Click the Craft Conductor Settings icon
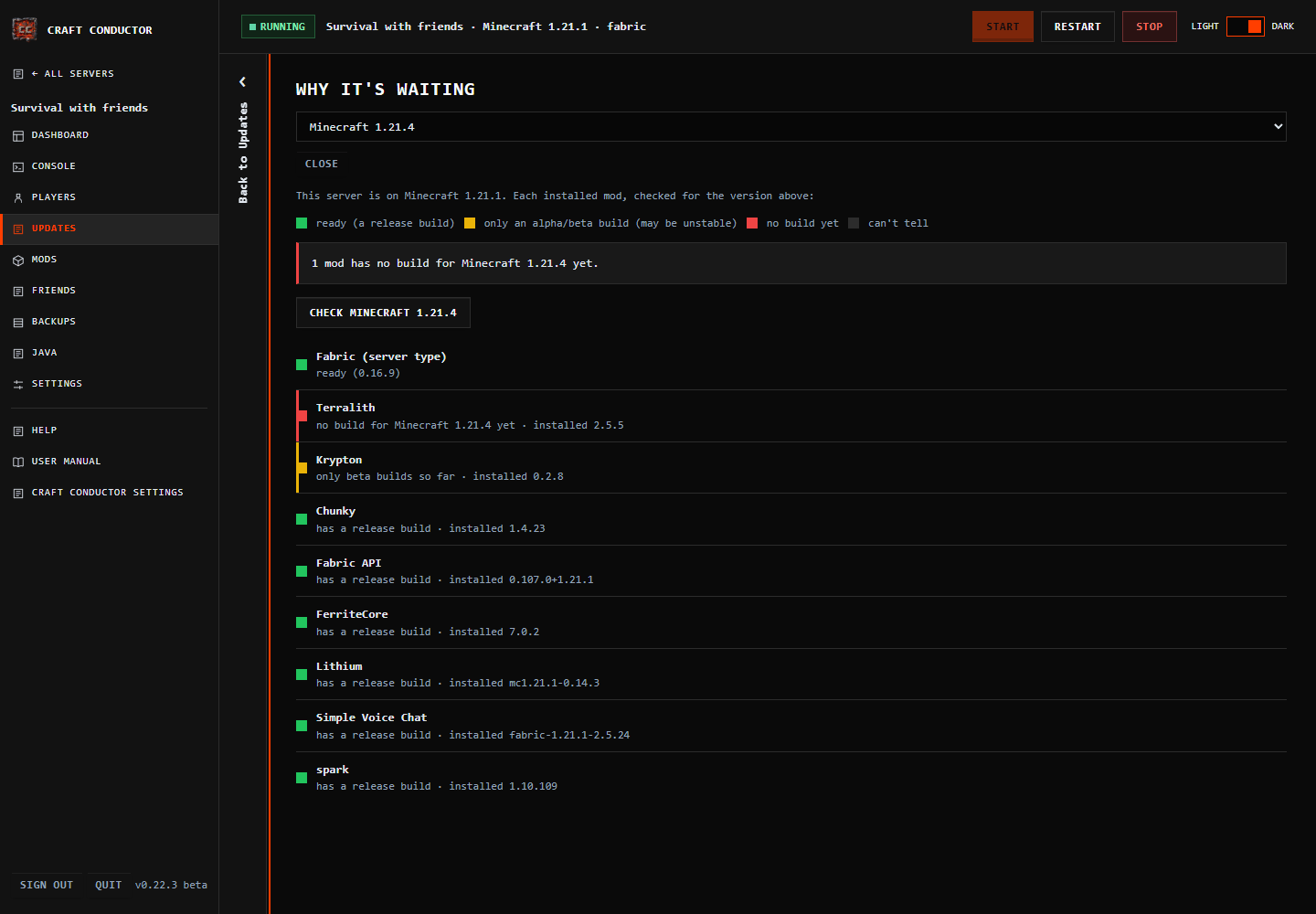Viewport: 1316px width, 914px height. (18, 493)
